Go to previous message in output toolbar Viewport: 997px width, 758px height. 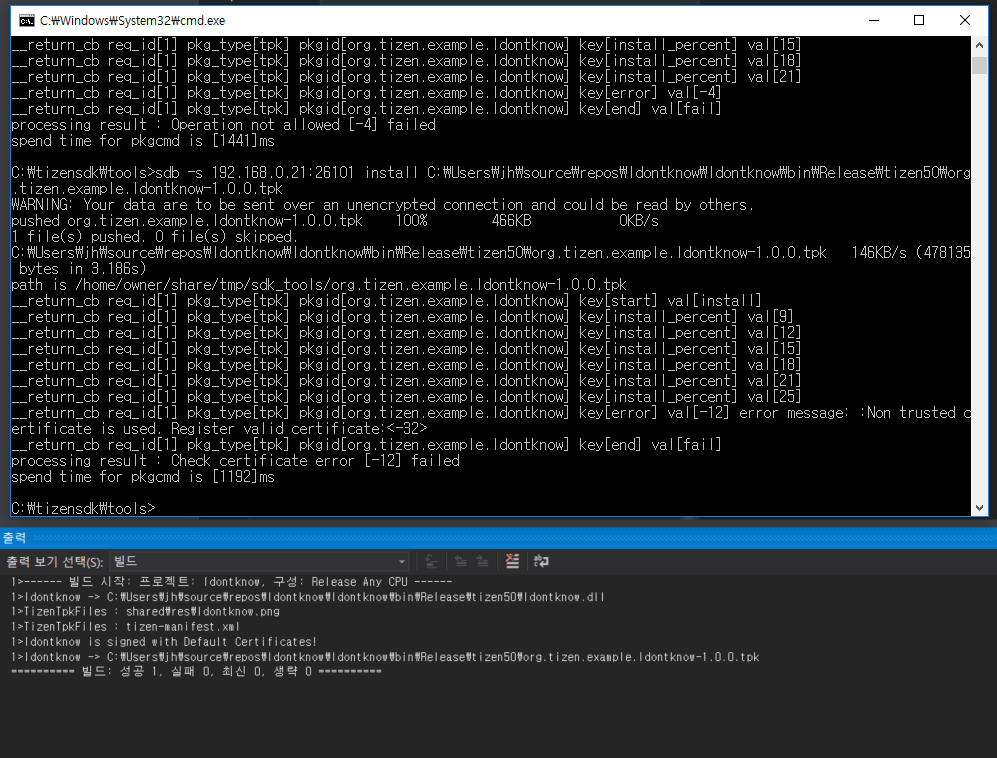[x=462, y=562]
